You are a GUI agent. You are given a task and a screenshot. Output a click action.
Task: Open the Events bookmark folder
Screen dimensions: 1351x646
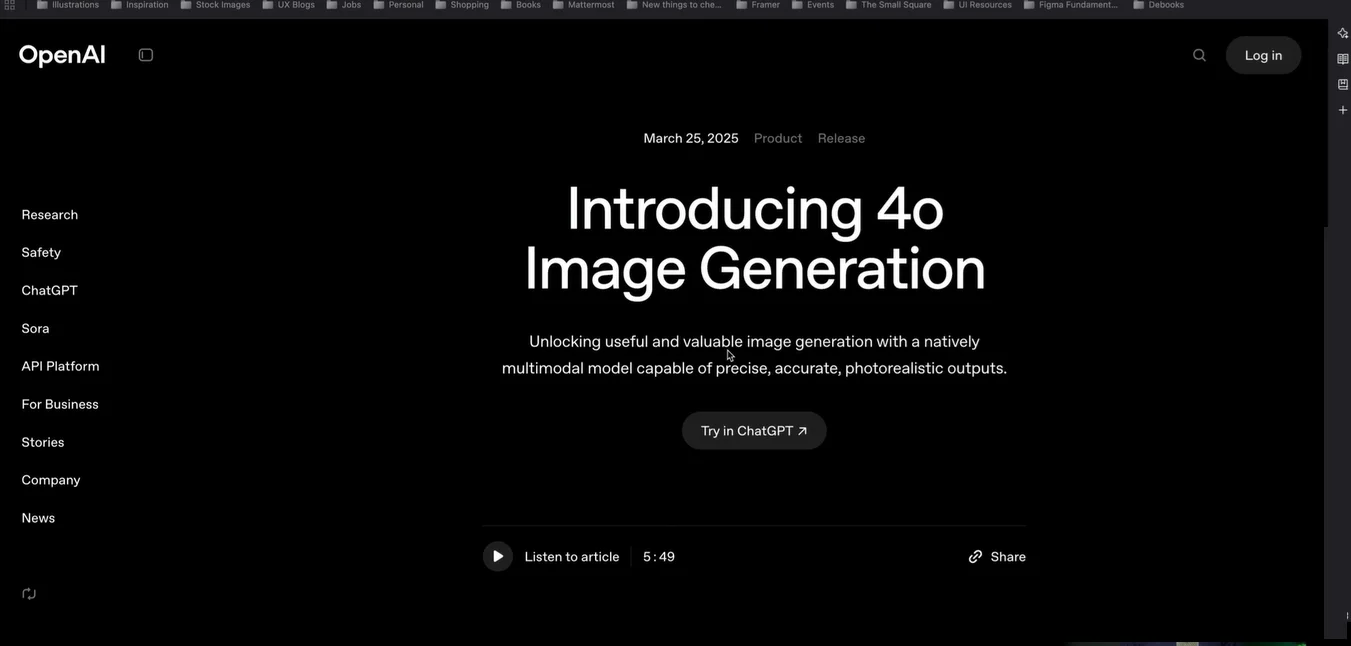813,5
